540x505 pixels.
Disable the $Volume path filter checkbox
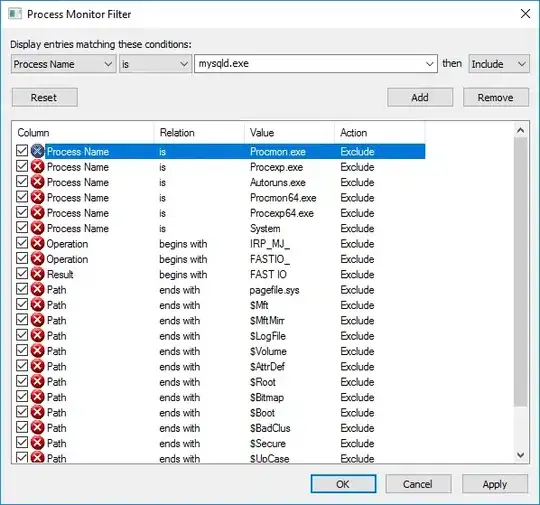22,350
